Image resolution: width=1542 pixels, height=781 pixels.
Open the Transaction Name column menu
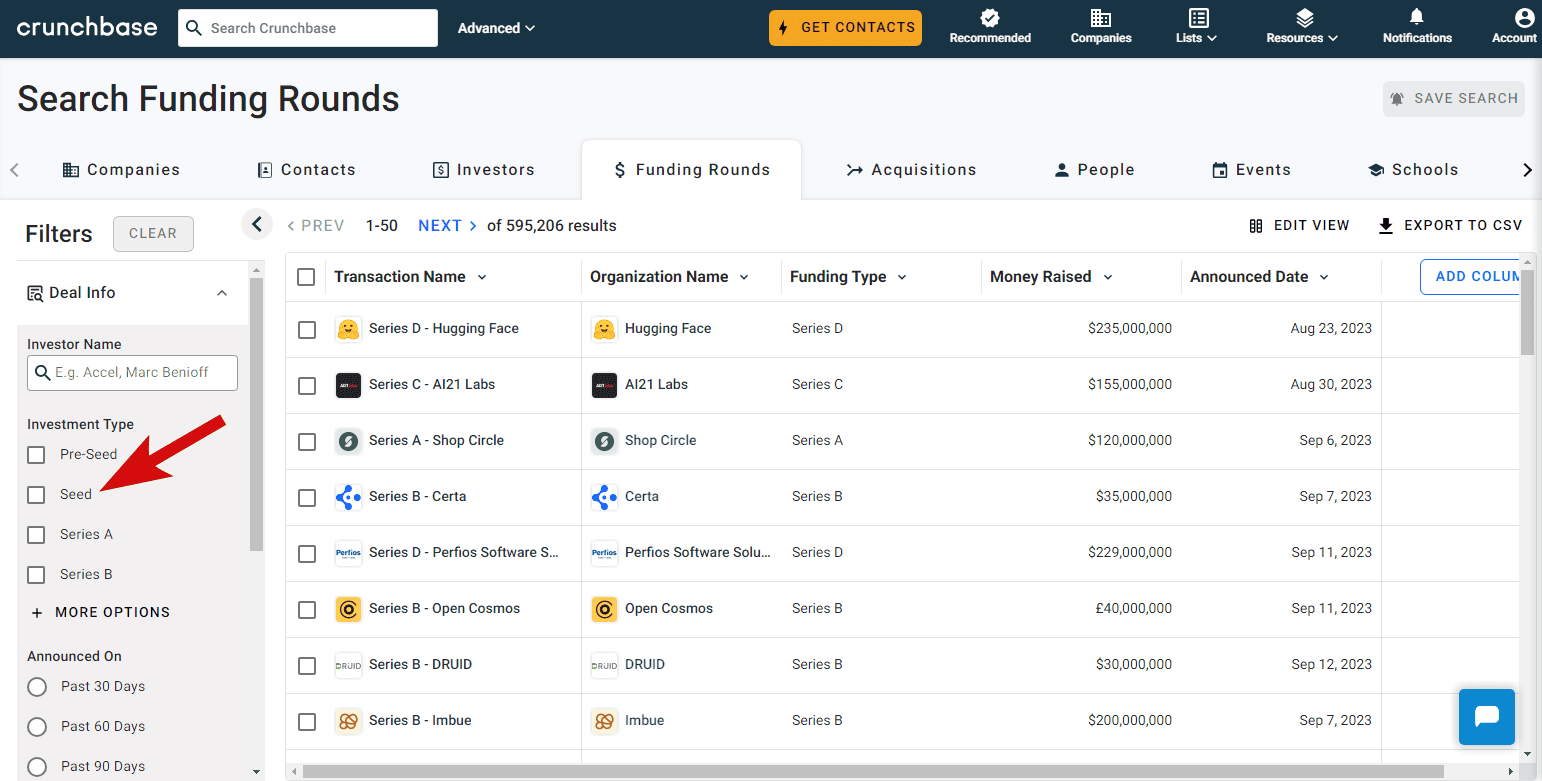pos(482,277)
